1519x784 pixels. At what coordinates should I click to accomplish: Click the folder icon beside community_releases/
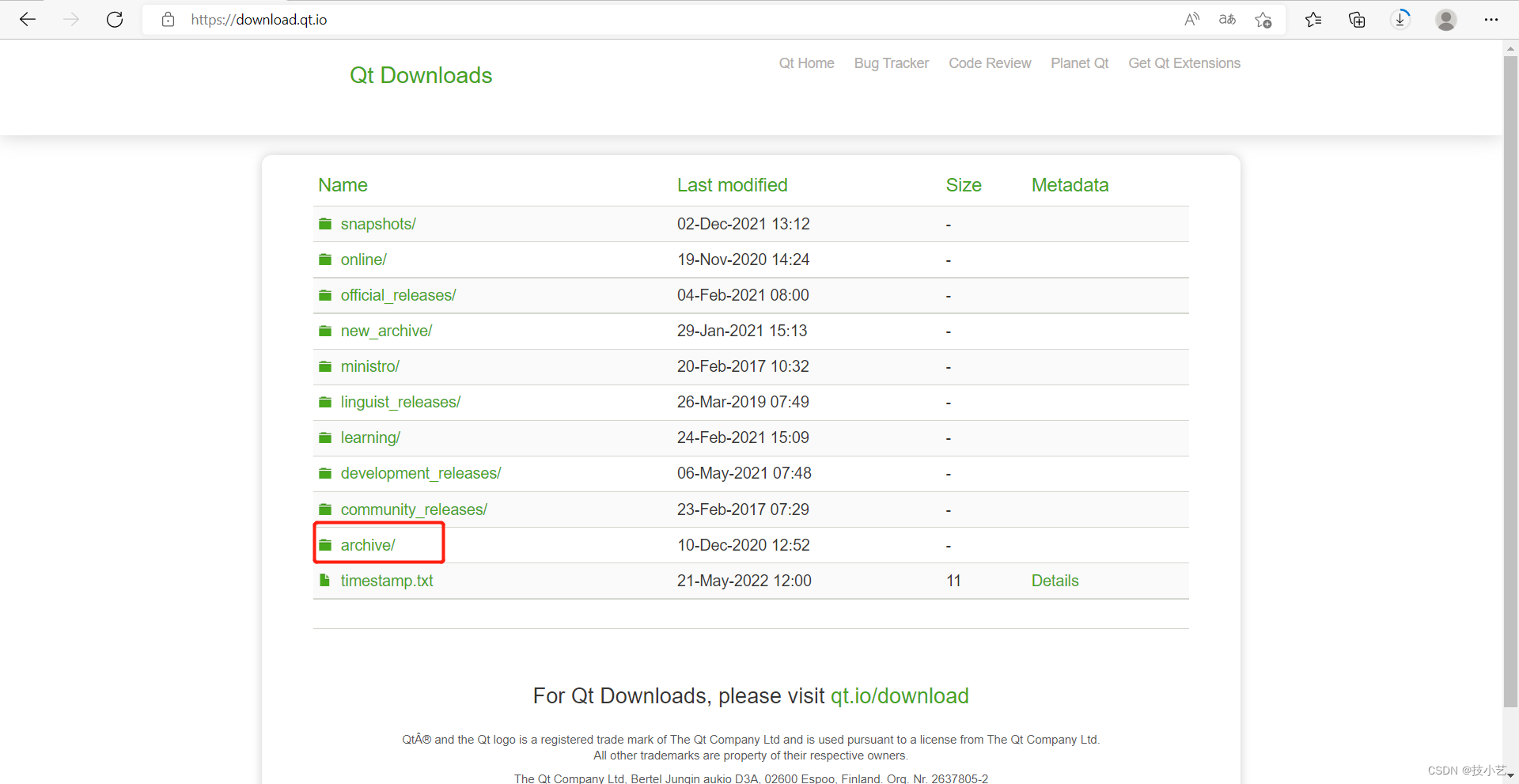click(x=325, y=509)
